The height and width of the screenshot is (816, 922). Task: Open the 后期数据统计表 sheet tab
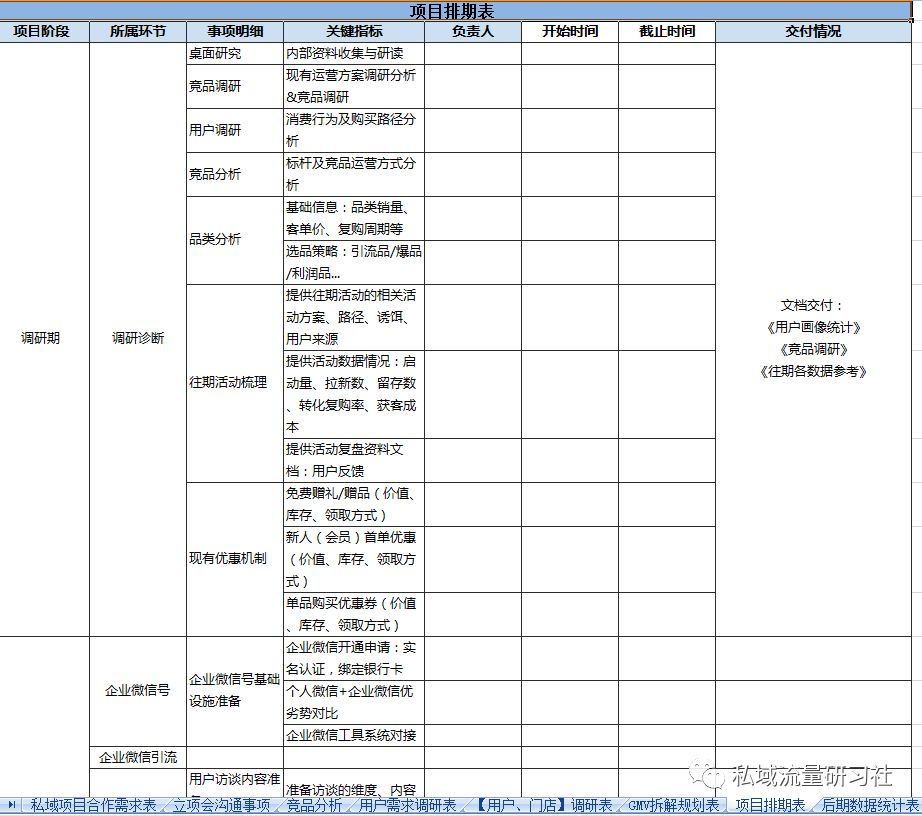pyautogui.click(x=870, y=805)
